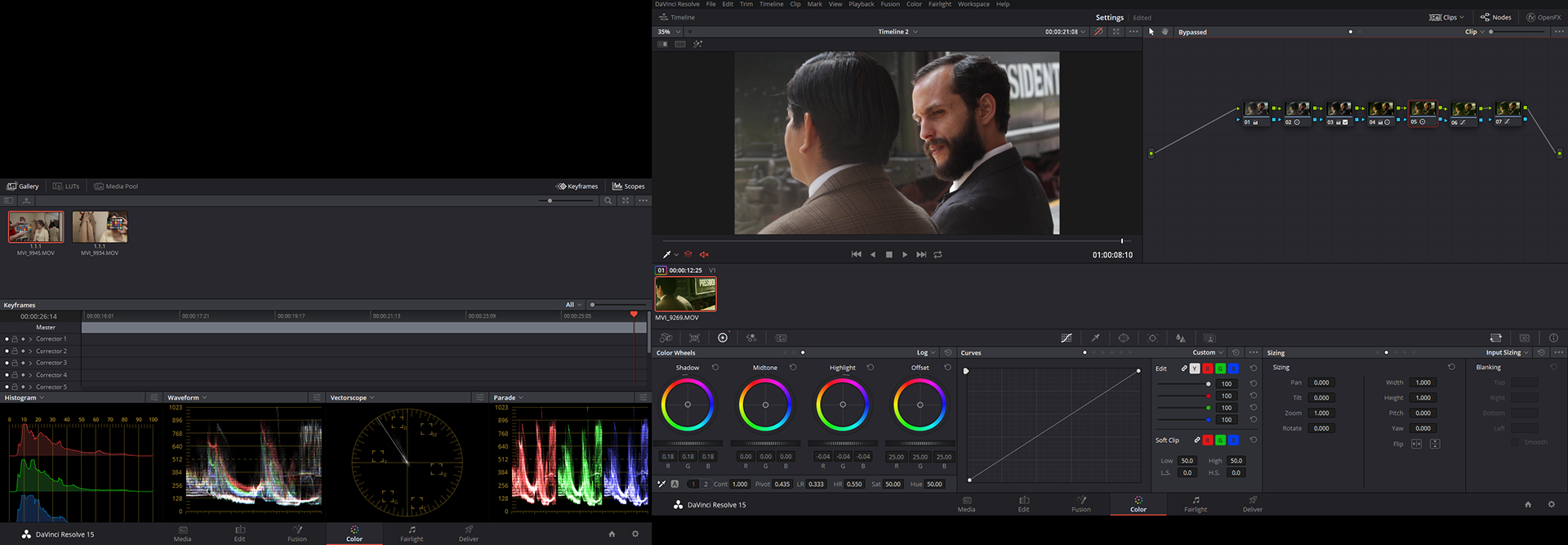Screen dimensions: 1568x545
Task: Open the Color Match palette icon
Action: tap(694, 337)
